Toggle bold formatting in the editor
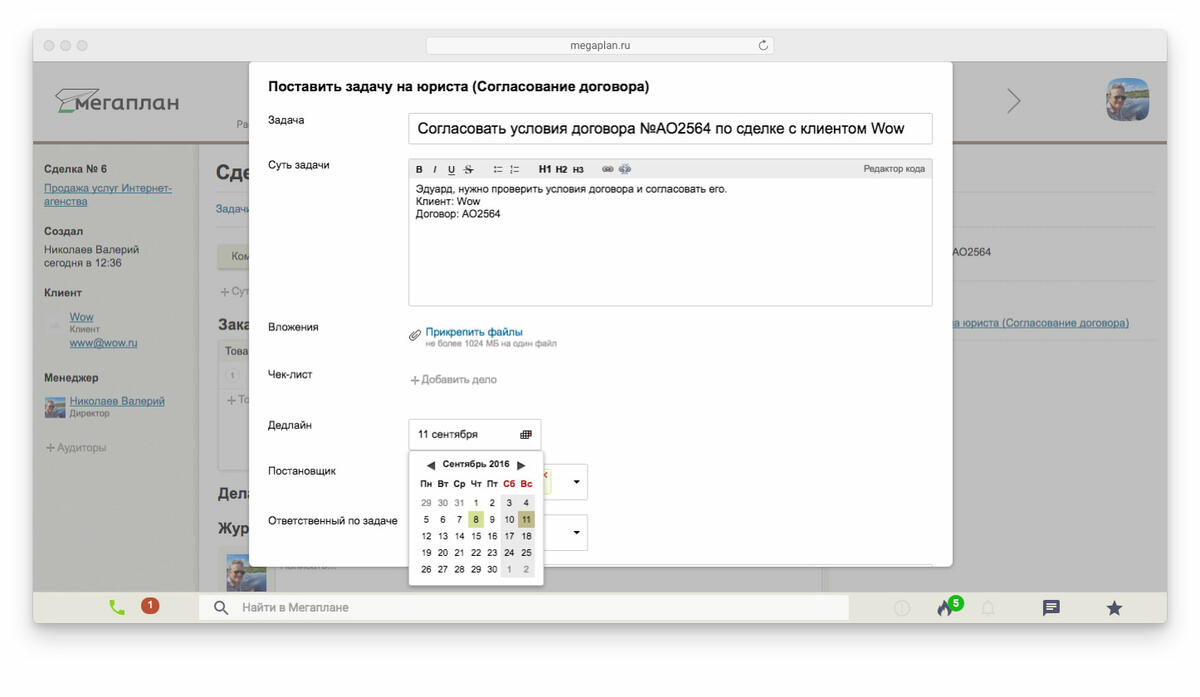The width and height of the screenshot is (1200, 697). click(x=420, y=169)
